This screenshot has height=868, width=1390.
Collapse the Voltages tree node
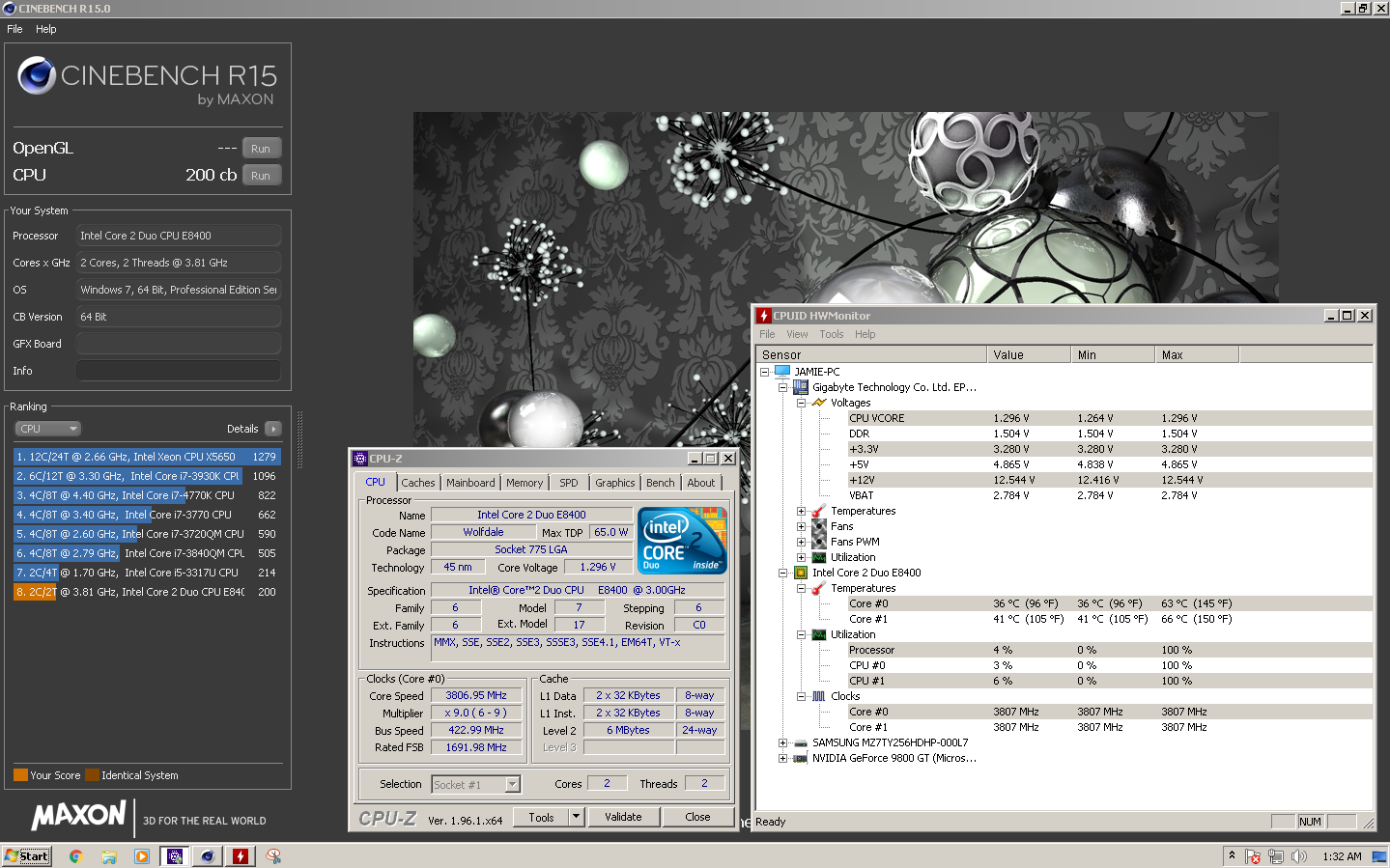(801, 403)
